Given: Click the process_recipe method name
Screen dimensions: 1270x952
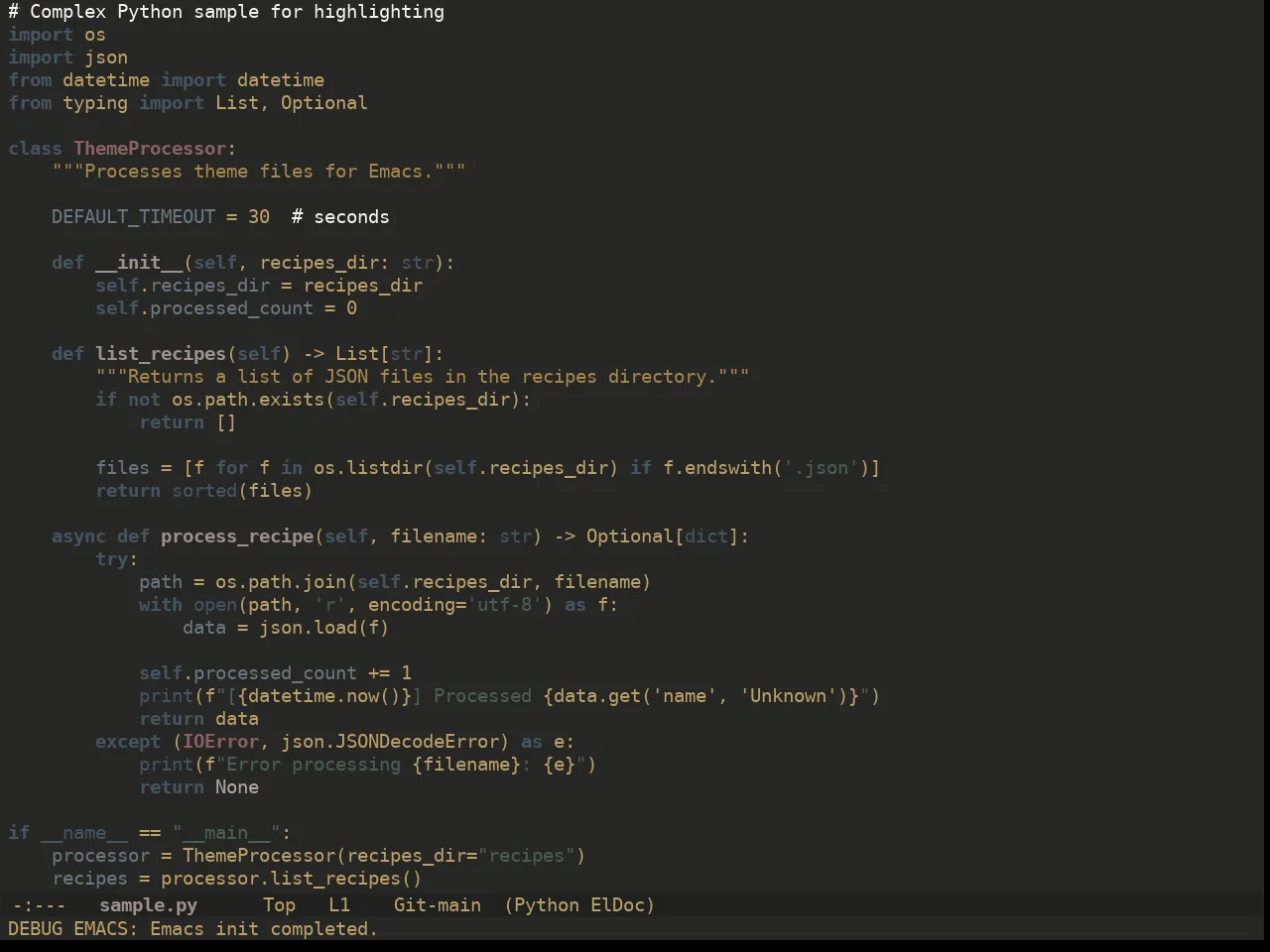Looking at the screenshot, I should 237,536.
